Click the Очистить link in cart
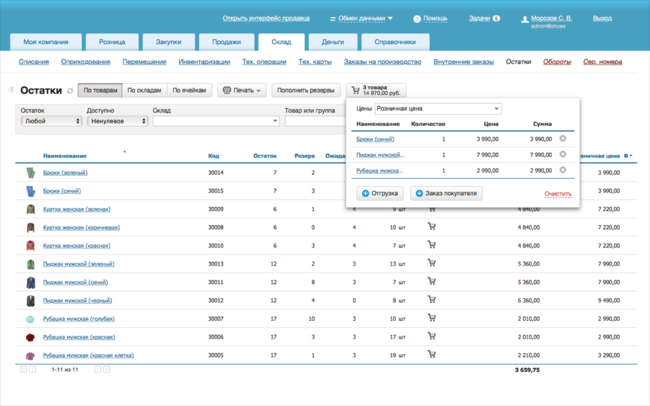Screen dimensions: 650x406 pyautogui.click(x=558, y=193)
